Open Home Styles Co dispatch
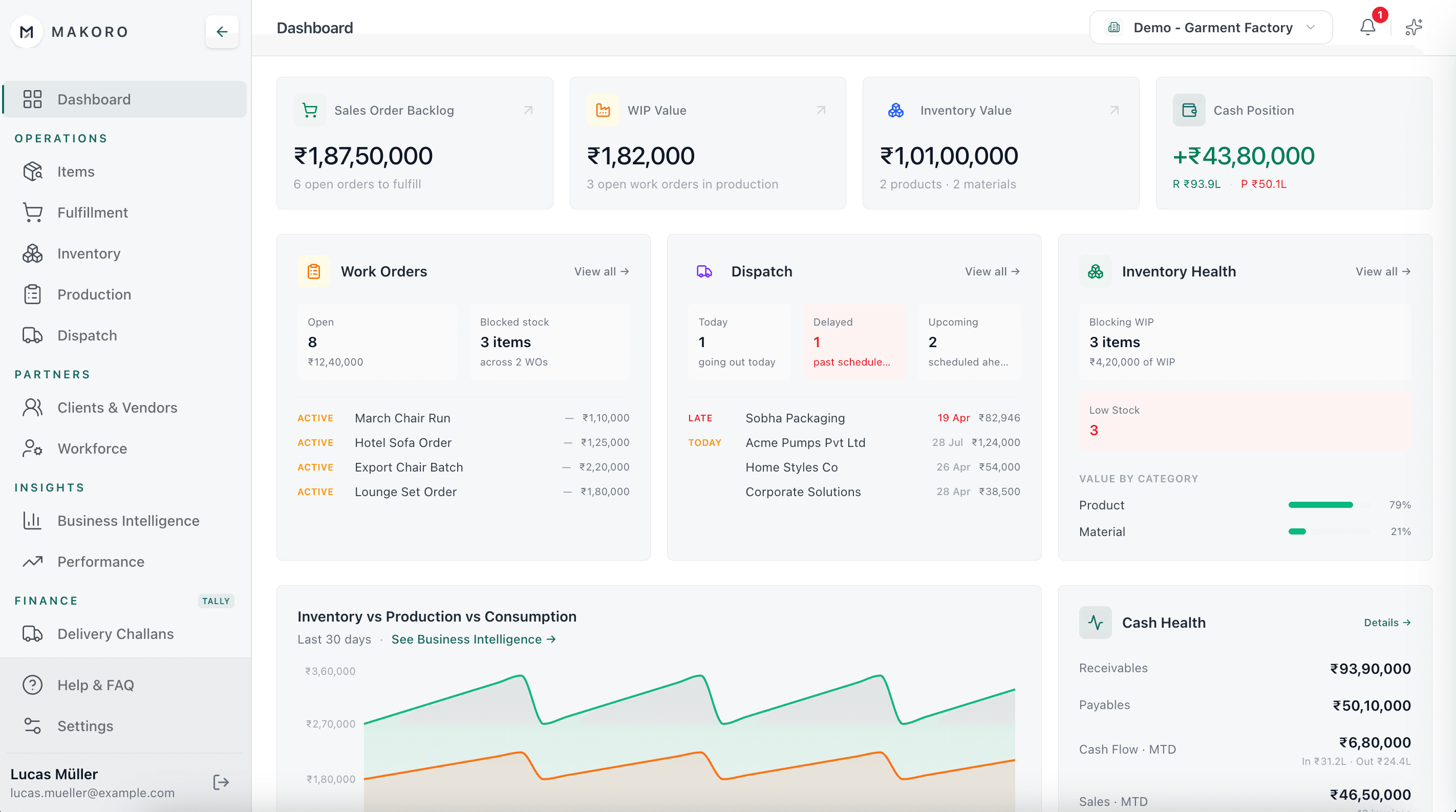Image resolution: width=1456 pixels, height=812 pixels. pyautogui.click(x=854, y=467)
